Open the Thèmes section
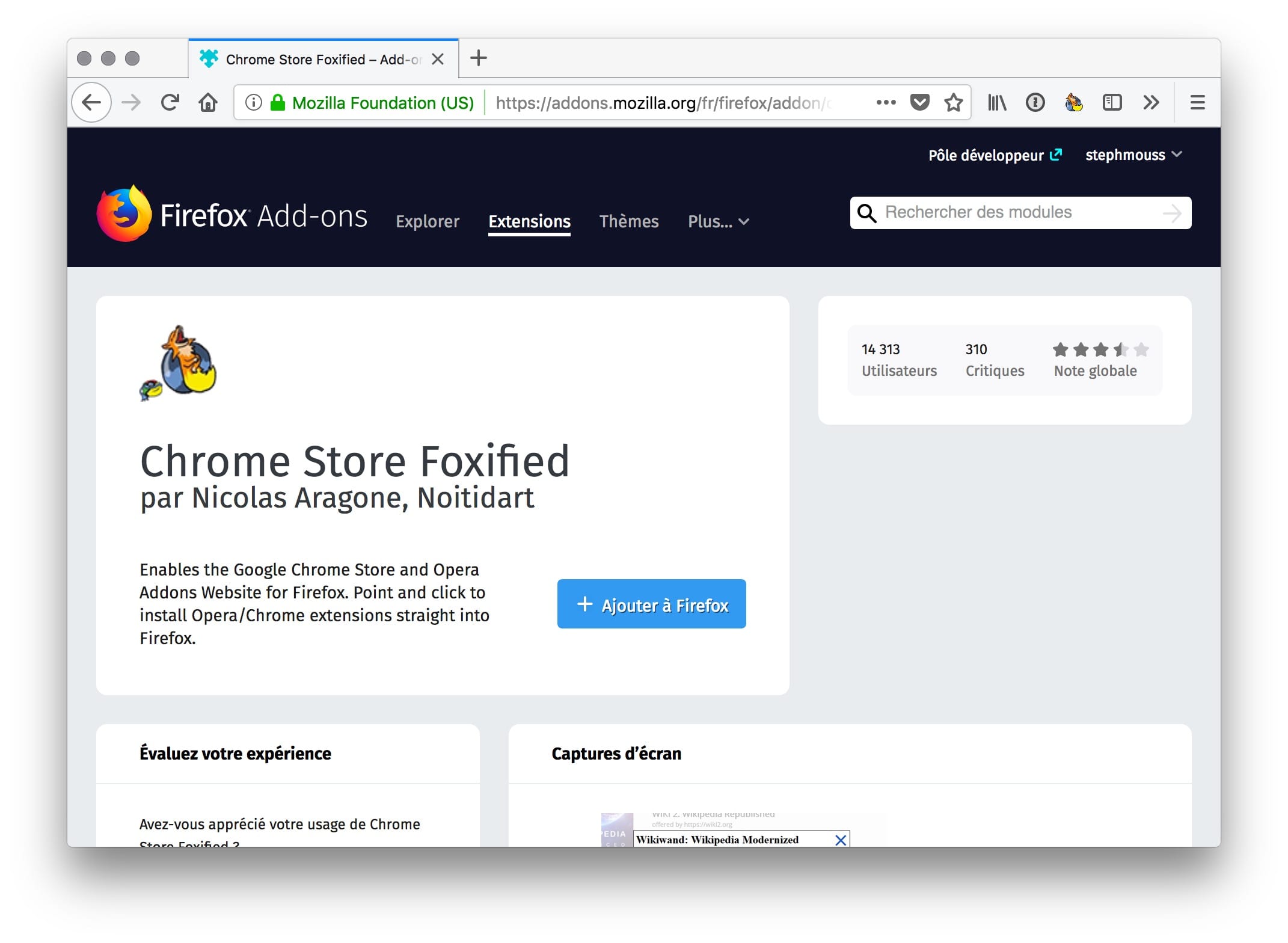 pyautogui.click(x=629, y=221)
